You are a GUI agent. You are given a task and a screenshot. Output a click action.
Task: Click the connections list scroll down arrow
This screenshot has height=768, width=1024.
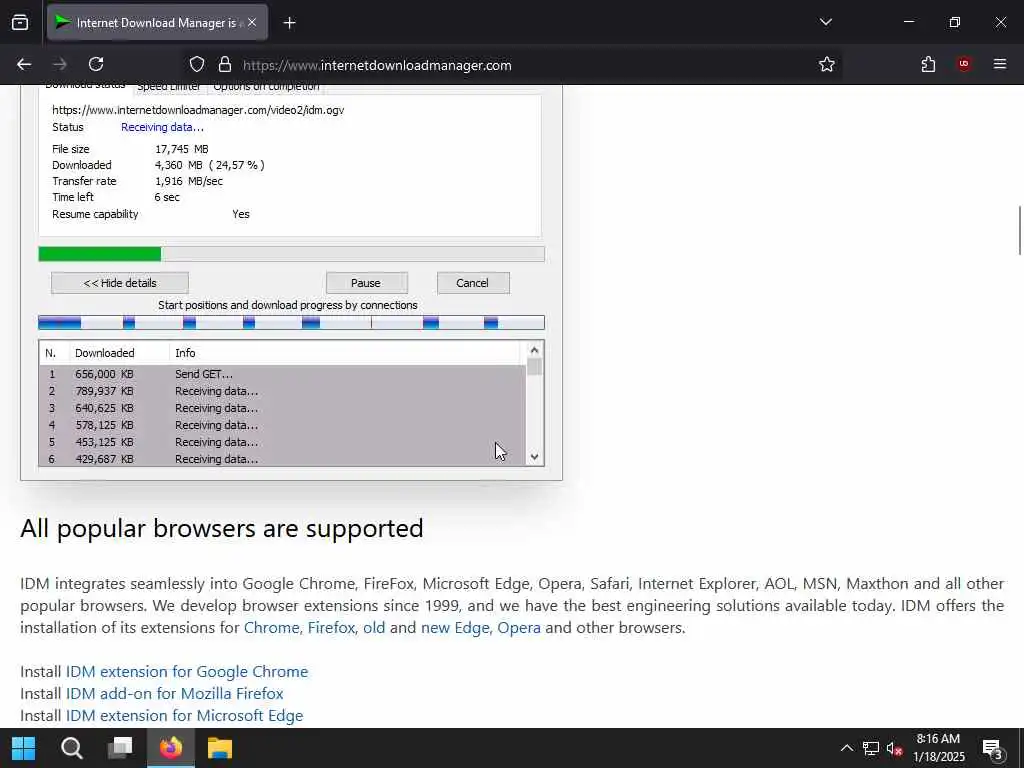(x=534, y=456)
